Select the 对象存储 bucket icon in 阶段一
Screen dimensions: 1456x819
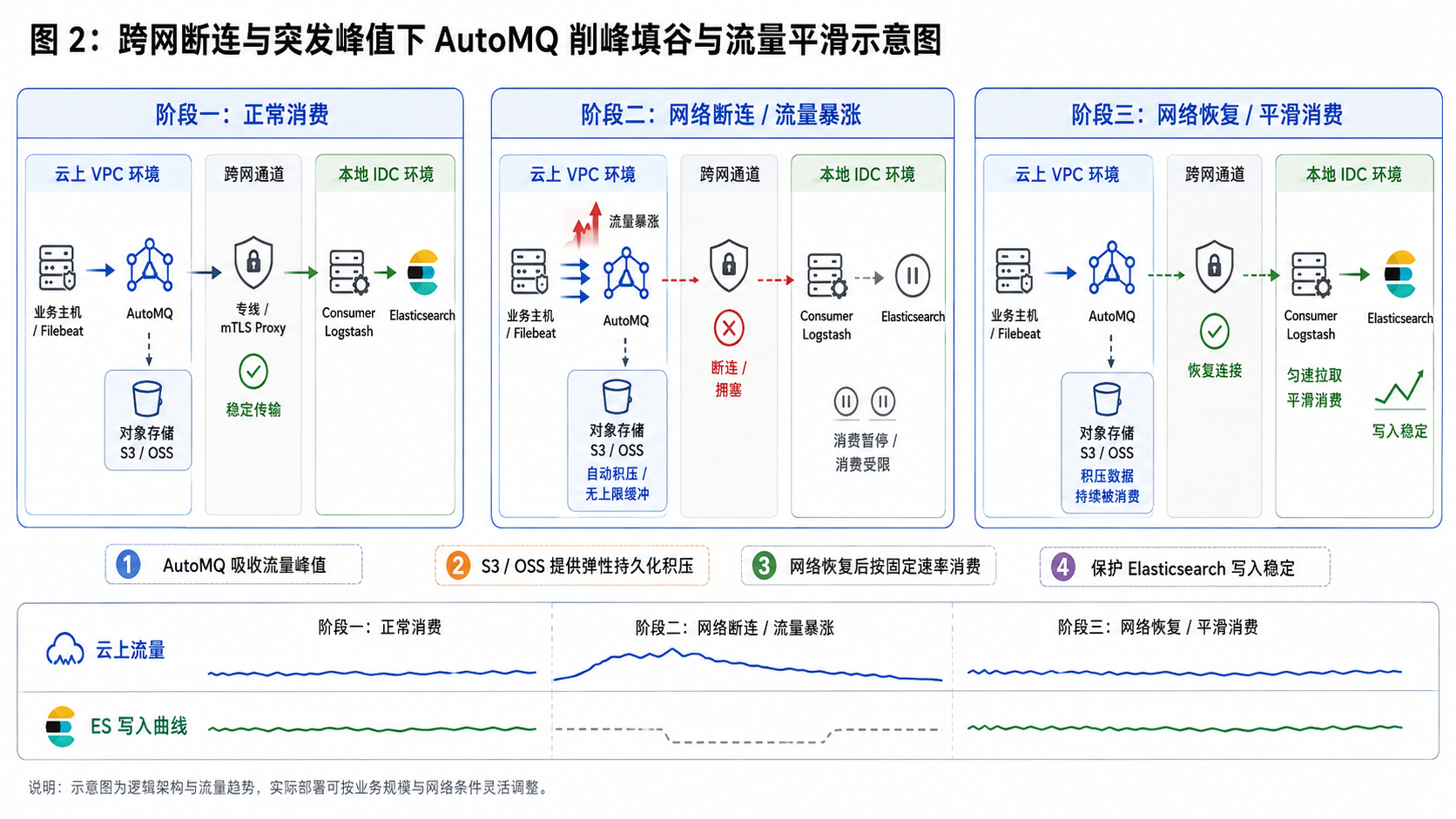click(x=147, y=399)
